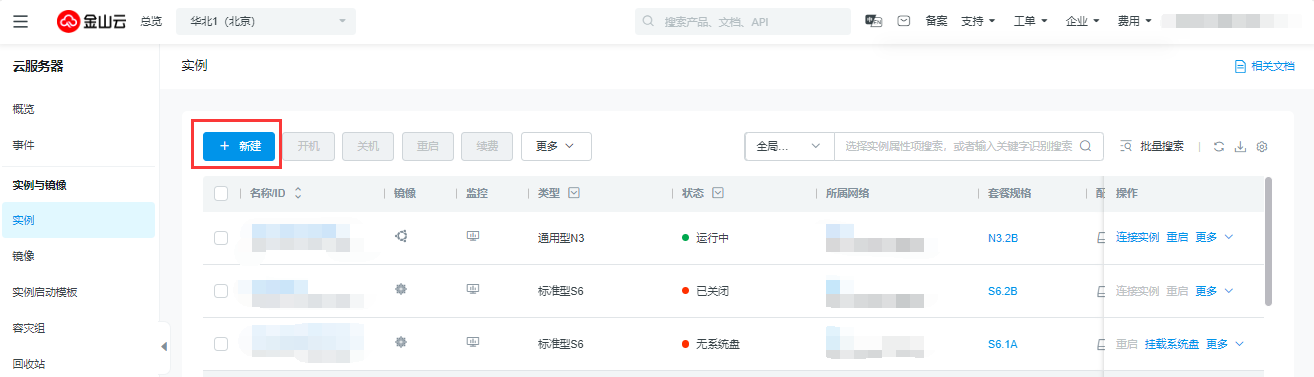Expand 更多 actions for the 运行中 instance
Viewport: 1314px width, 377px height.
(1214, 237)
